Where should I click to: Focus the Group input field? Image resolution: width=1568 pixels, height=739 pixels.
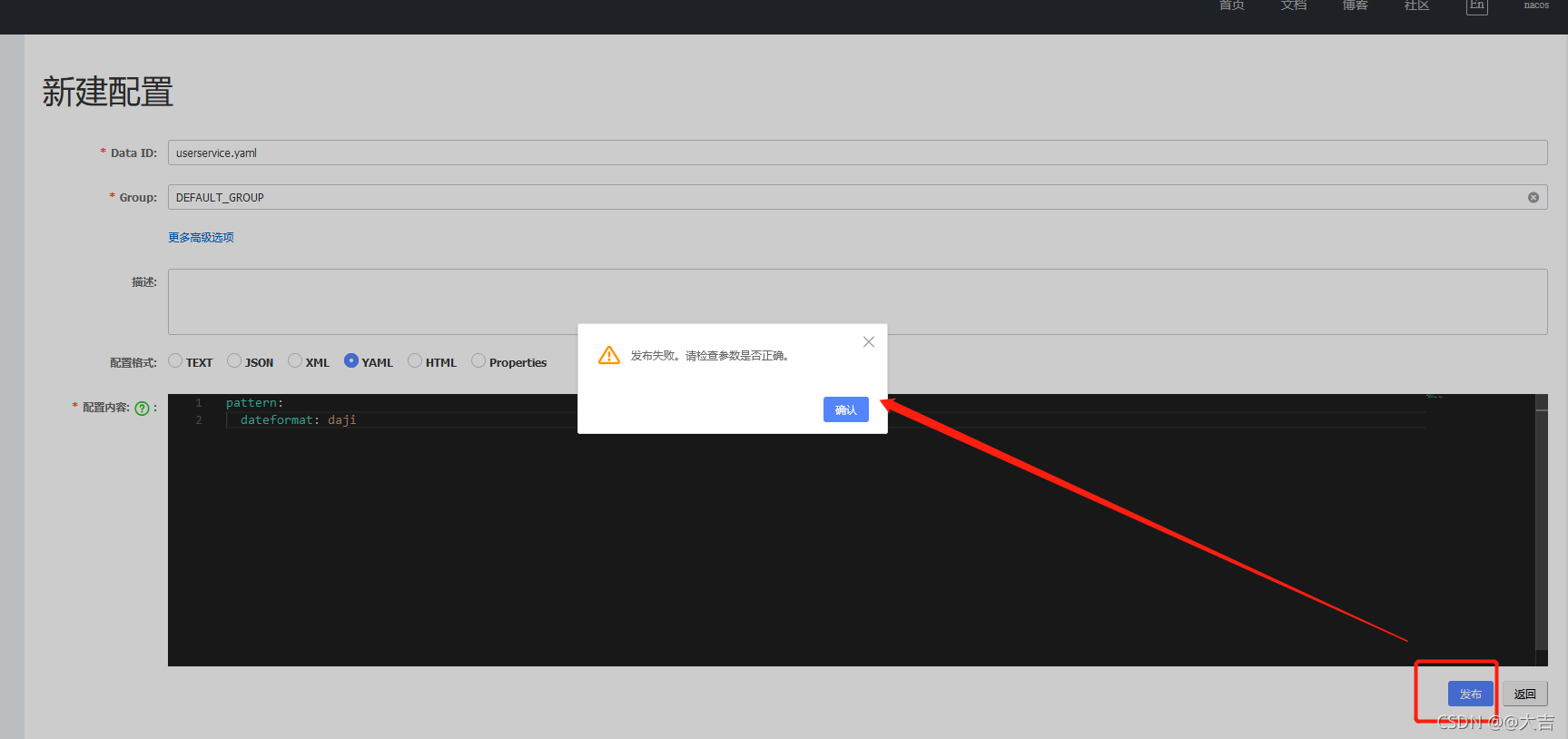coord(857,197)
